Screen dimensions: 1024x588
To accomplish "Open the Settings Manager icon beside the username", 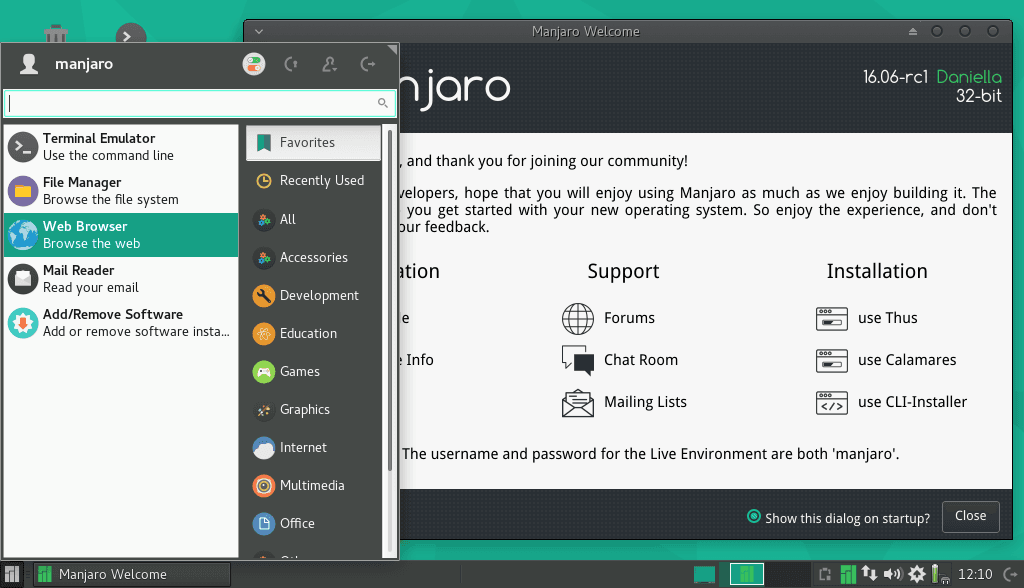I will pos(253,64).
